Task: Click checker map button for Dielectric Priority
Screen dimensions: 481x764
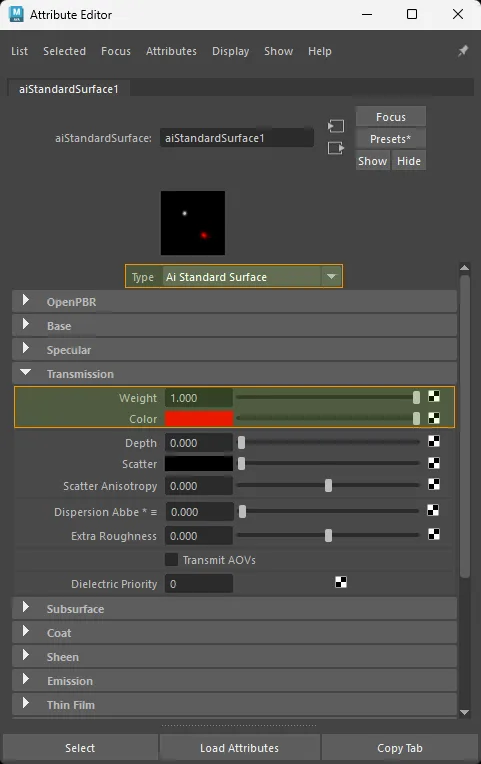Action: (x=341, y=582)
